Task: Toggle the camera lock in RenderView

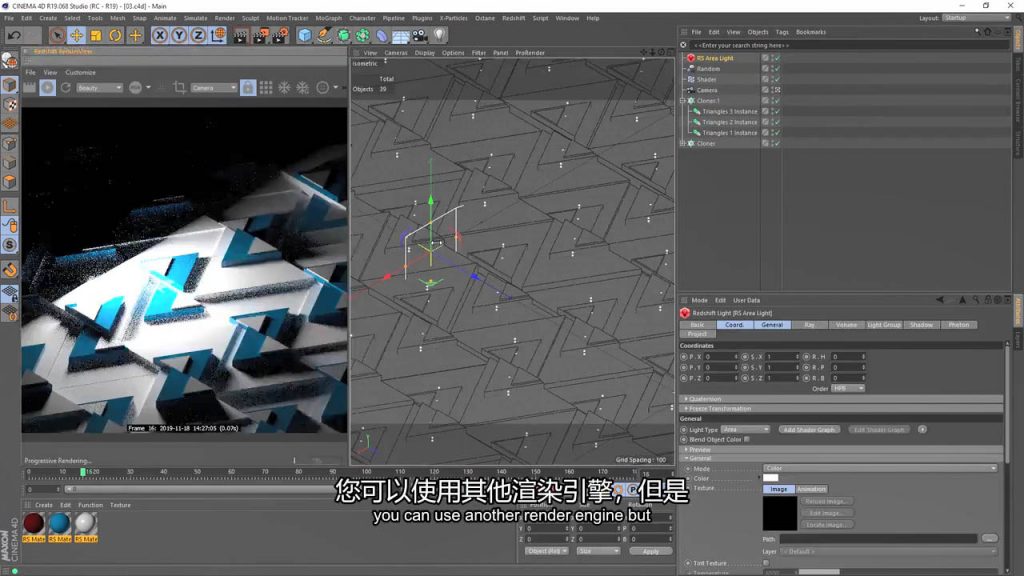Action: [x=248, y=88]
